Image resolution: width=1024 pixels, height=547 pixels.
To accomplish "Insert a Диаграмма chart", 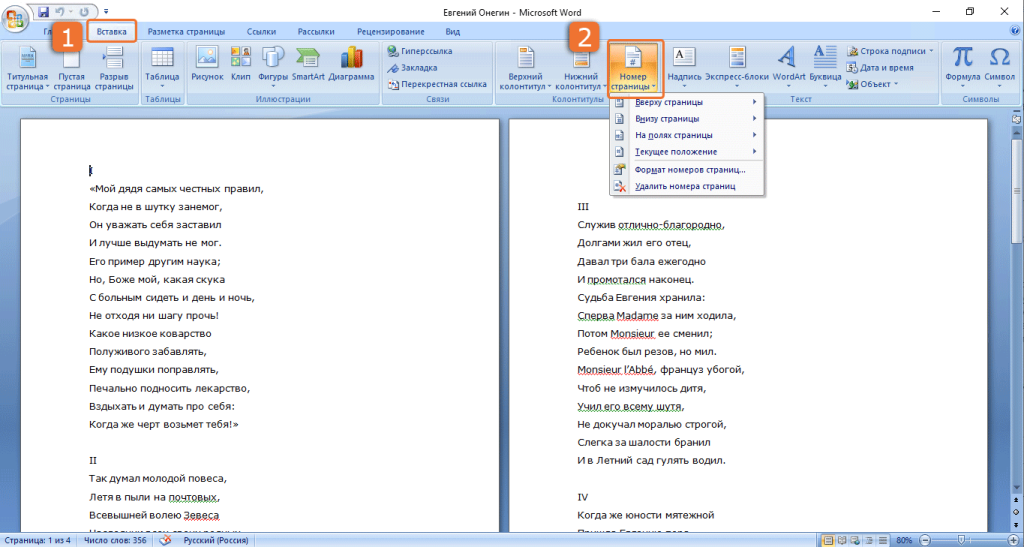I will click(x=351, y=64).
